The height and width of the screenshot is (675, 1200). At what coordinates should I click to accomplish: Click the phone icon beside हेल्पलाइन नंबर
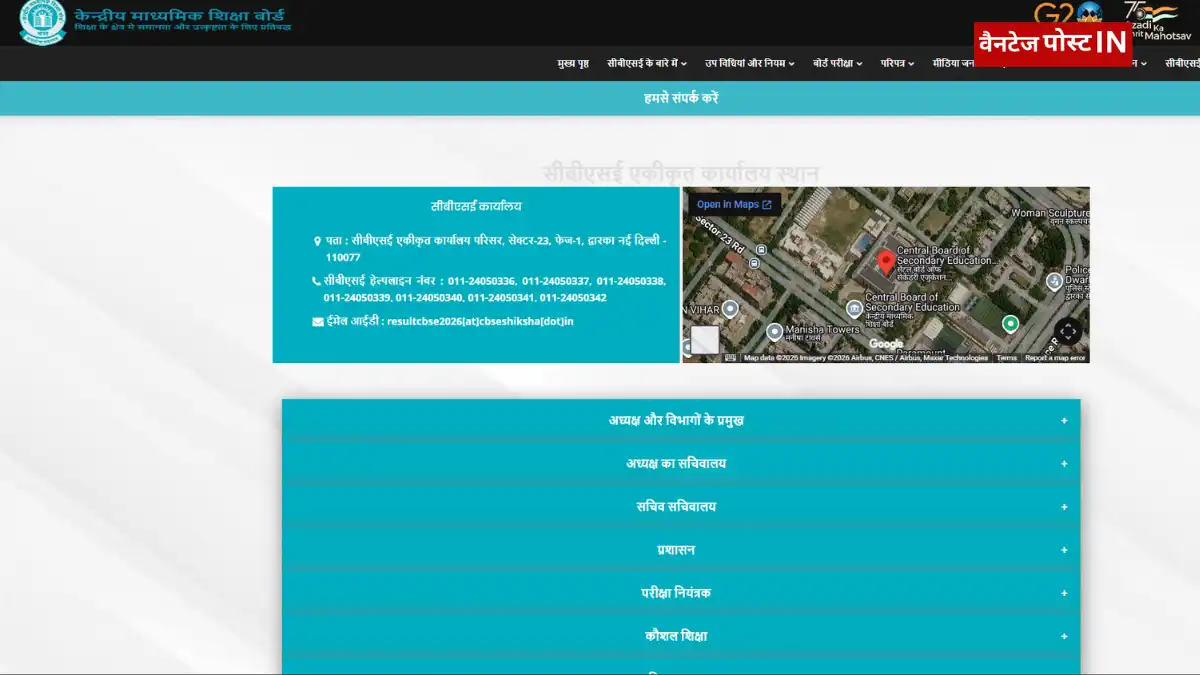click(x=317, y=281)
